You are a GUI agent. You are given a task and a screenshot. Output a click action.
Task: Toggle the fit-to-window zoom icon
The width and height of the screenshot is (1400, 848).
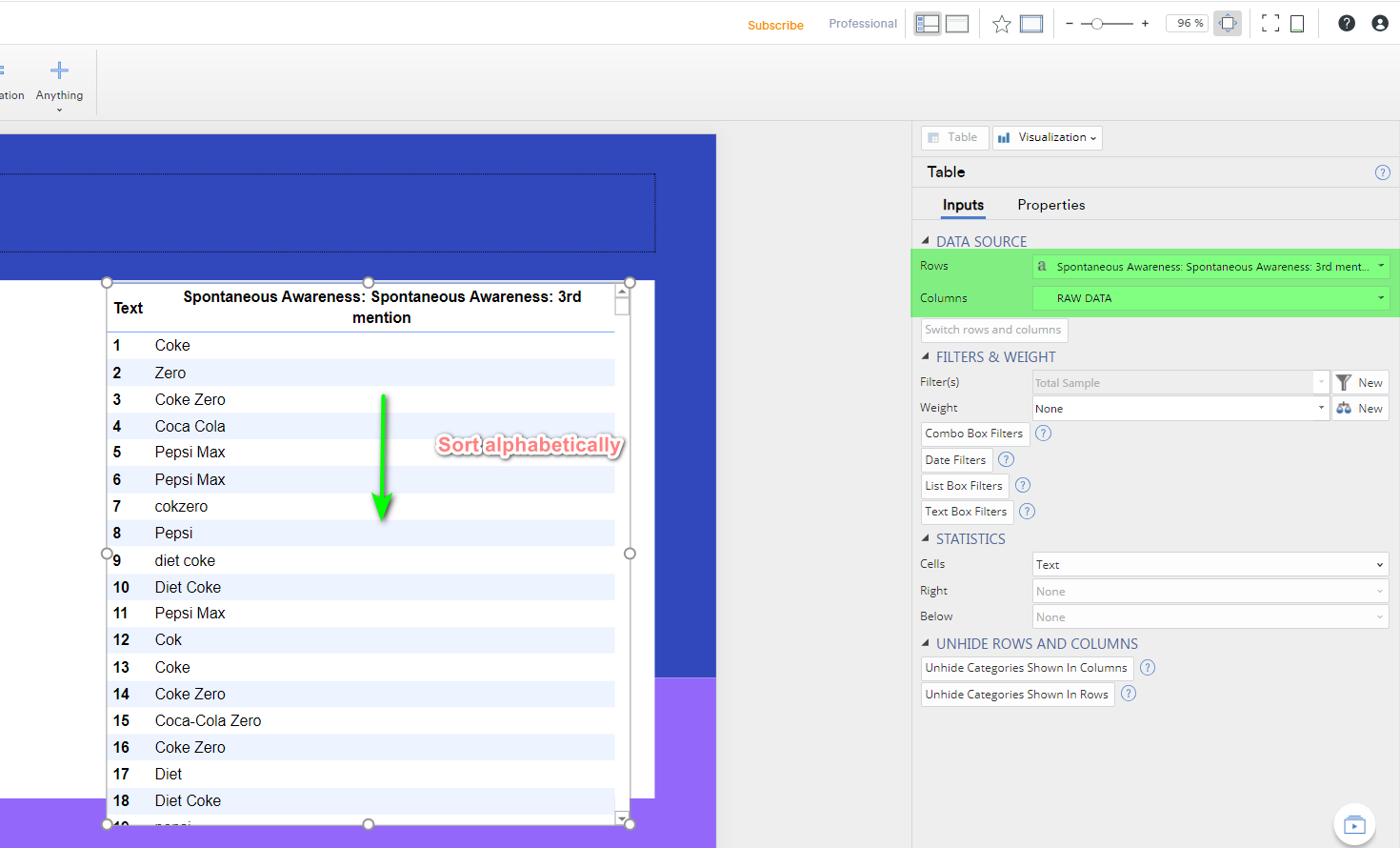point(1228,24)
